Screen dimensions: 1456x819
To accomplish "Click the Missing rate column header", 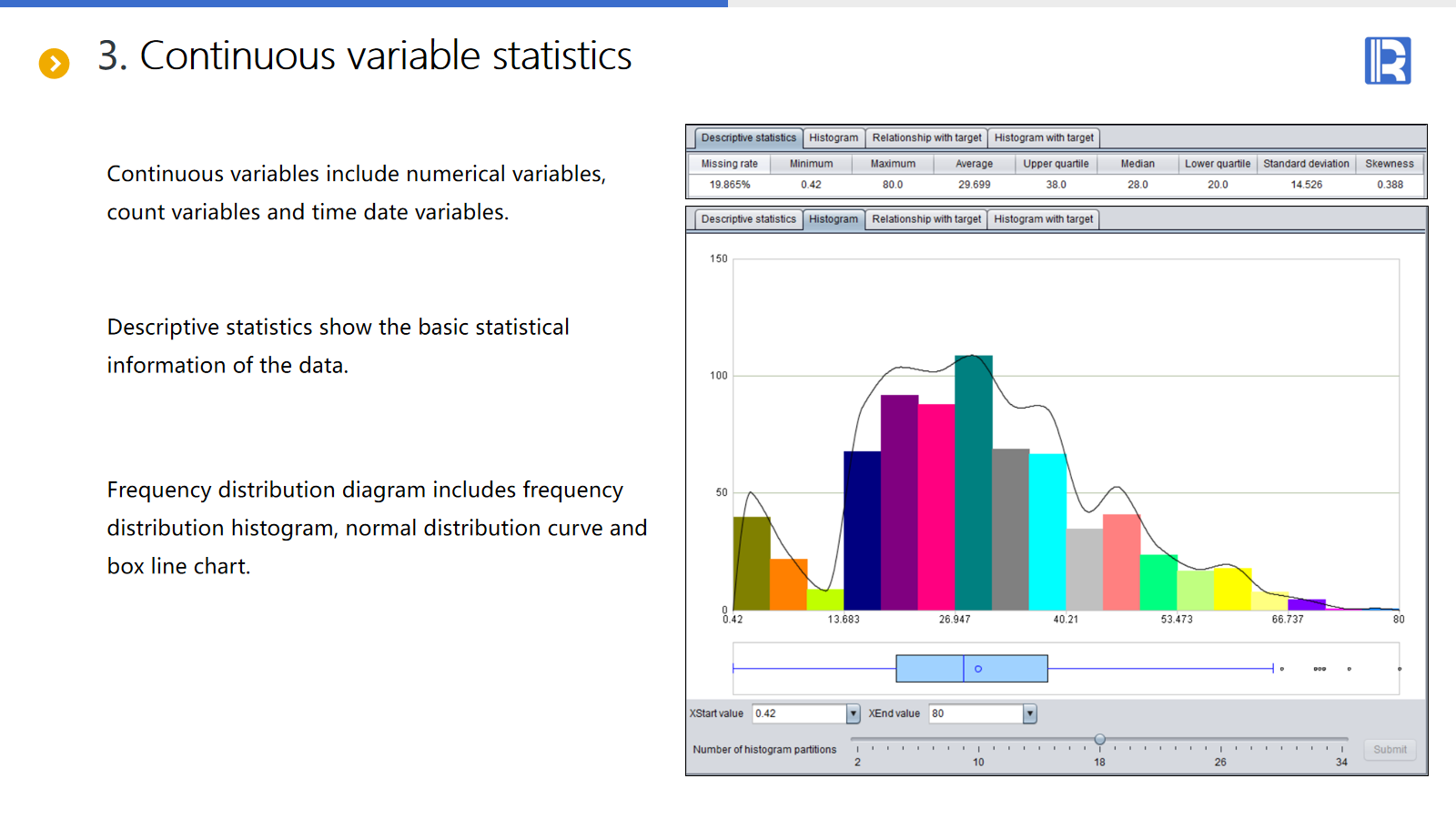I will tap(729, 164).
